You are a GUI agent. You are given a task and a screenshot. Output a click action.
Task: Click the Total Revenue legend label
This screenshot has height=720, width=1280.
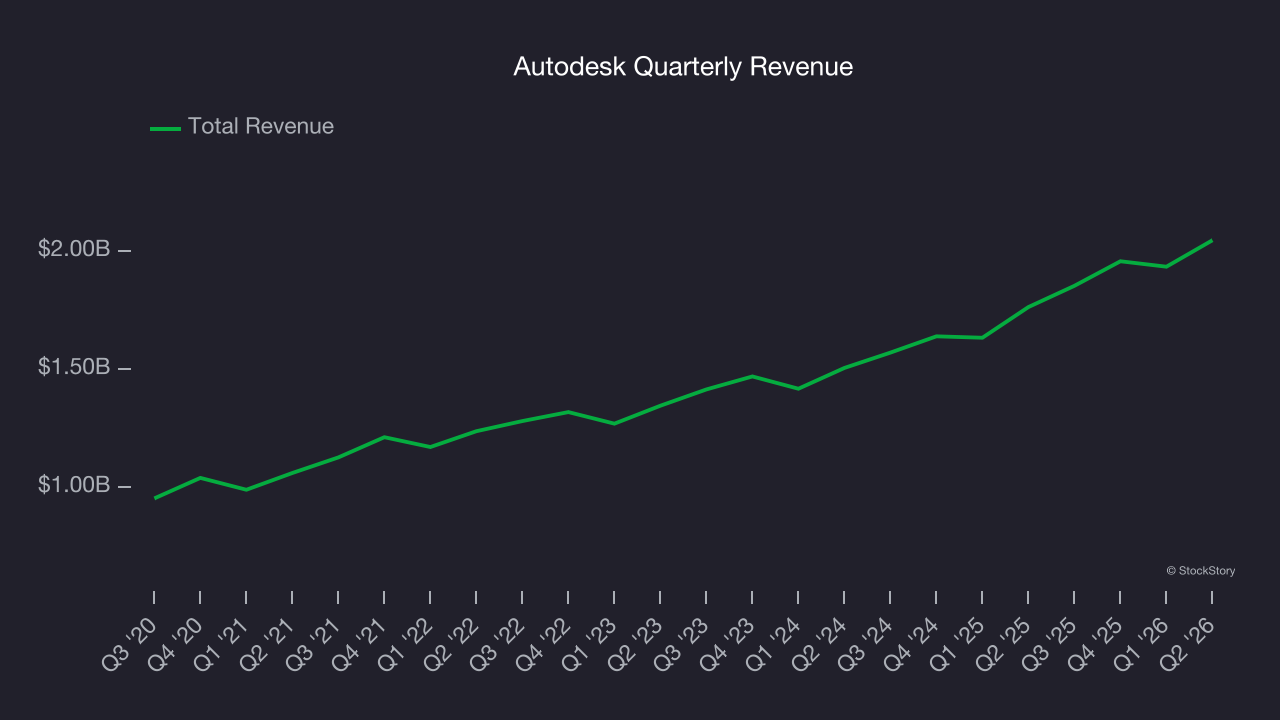tap(261, 127)
